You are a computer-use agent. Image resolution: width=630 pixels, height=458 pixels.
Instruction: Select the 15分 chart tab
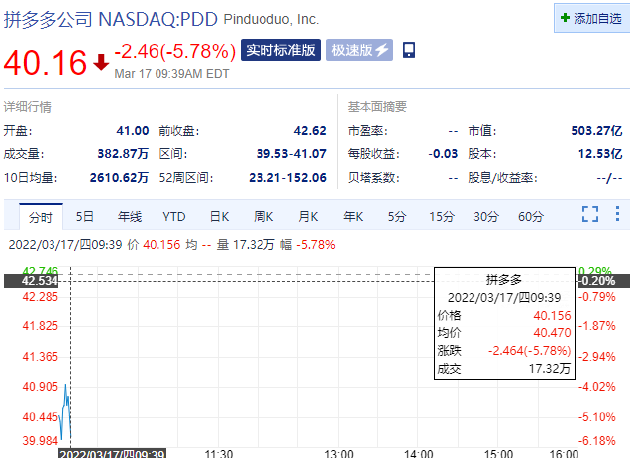coord(442,217)
